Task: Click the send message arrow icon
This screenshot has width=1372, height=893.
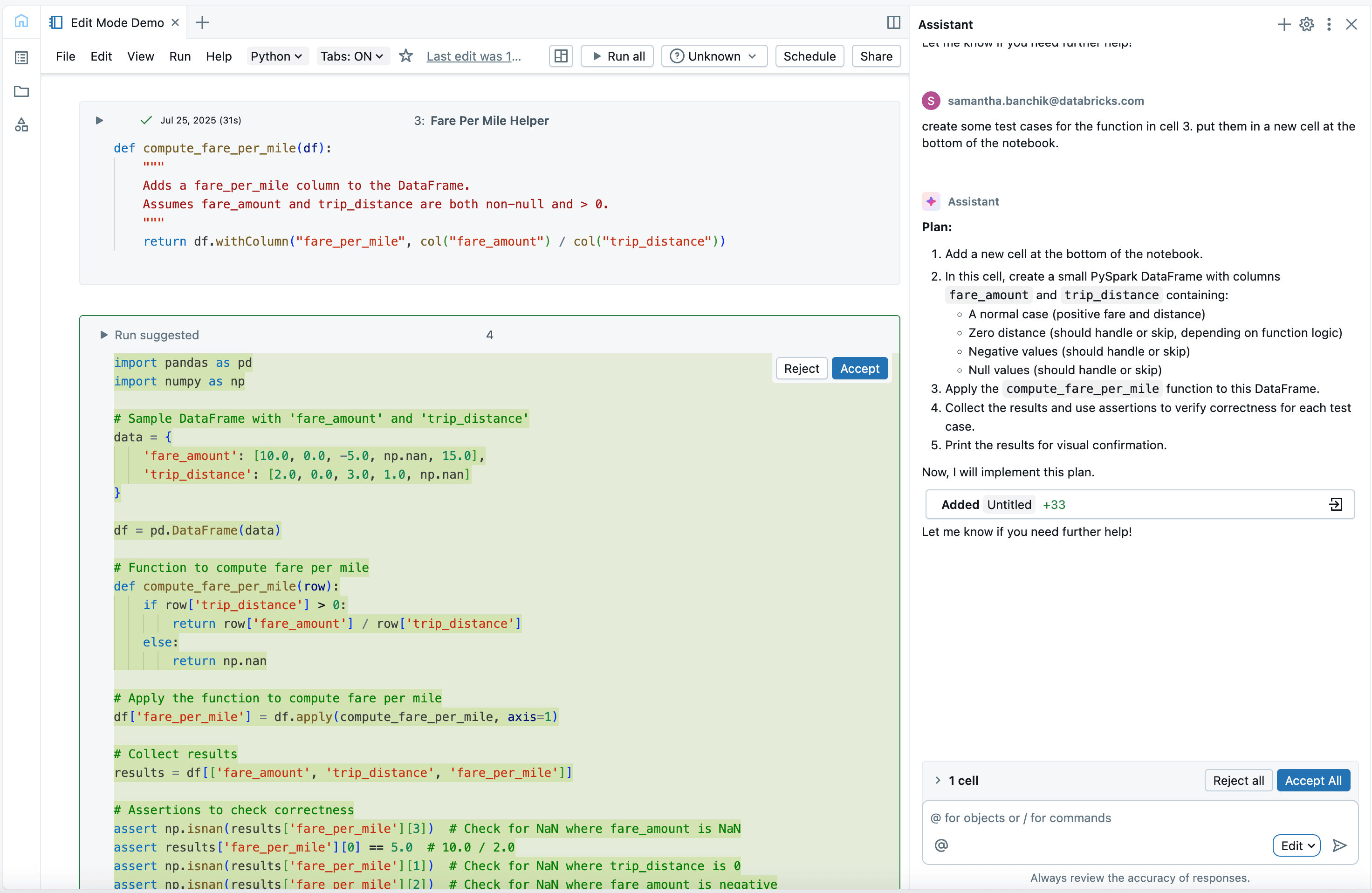Action: click(x=1340, y=845)
